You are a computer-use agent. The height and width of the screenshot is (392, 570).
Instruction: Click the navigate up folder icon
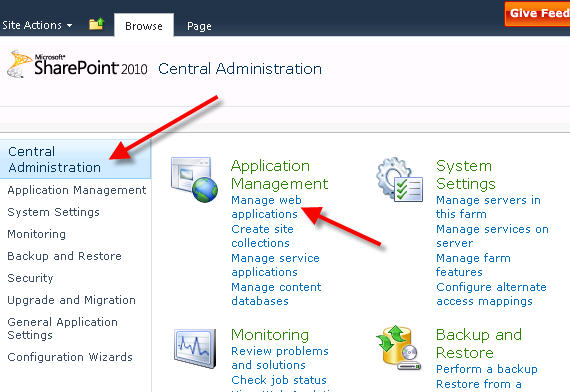97,24
